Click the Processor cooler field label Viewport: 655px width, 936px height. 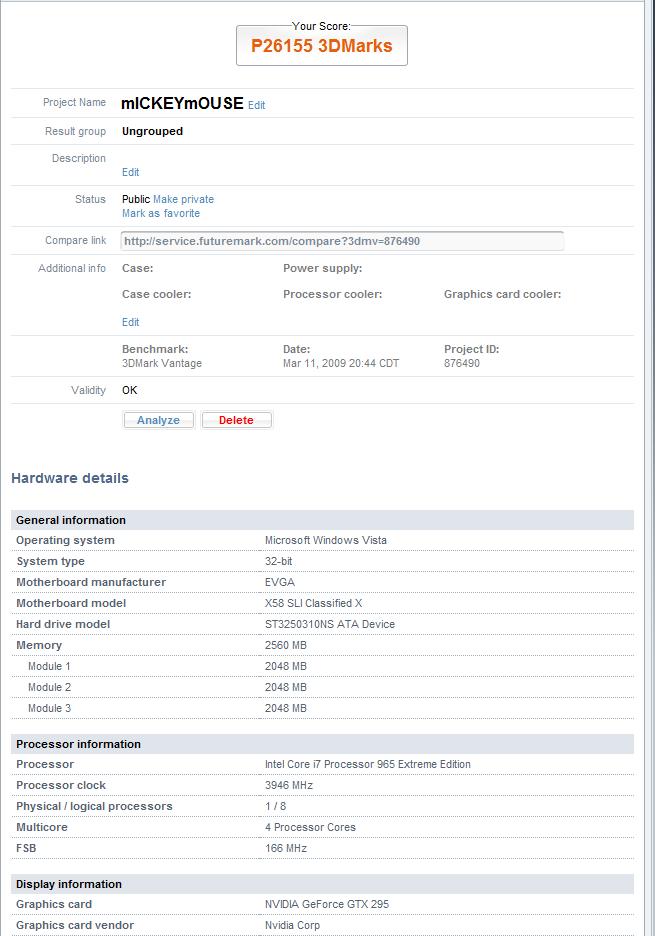pyautogui.click(x=333, y=294)
